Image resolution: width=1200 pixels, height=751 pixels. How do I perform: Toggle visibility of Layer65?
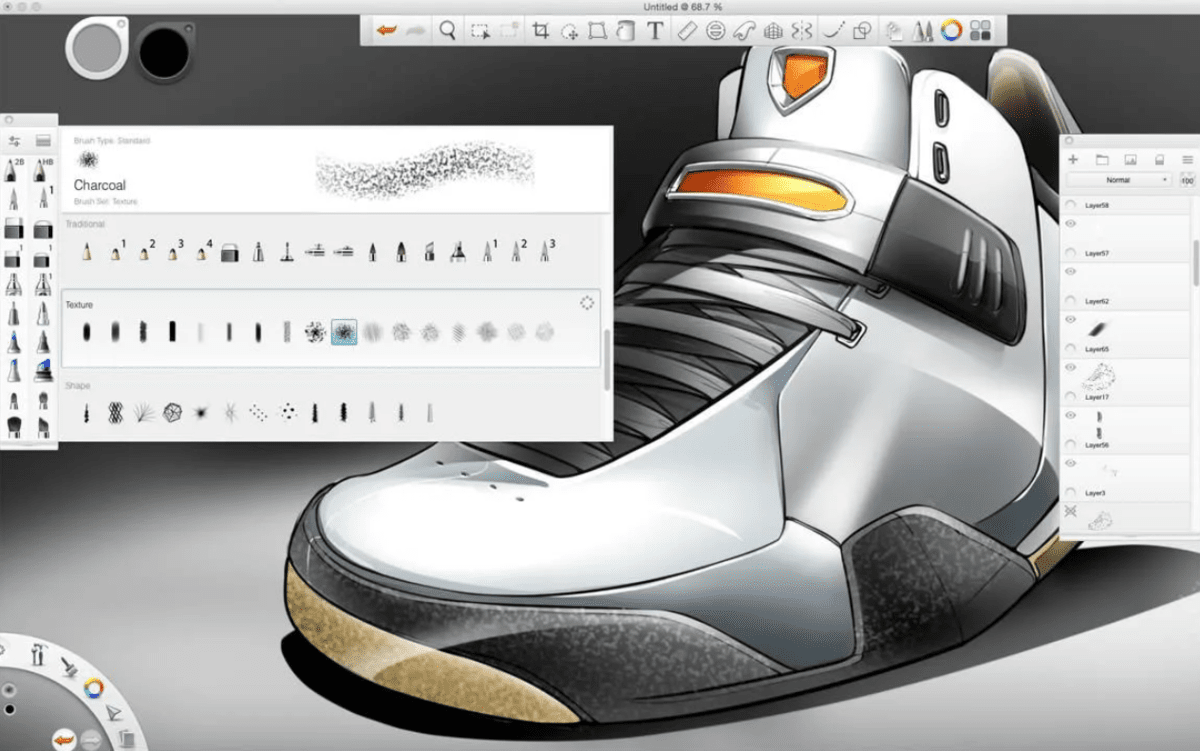pyautogui.click(x=1070, y=320)
